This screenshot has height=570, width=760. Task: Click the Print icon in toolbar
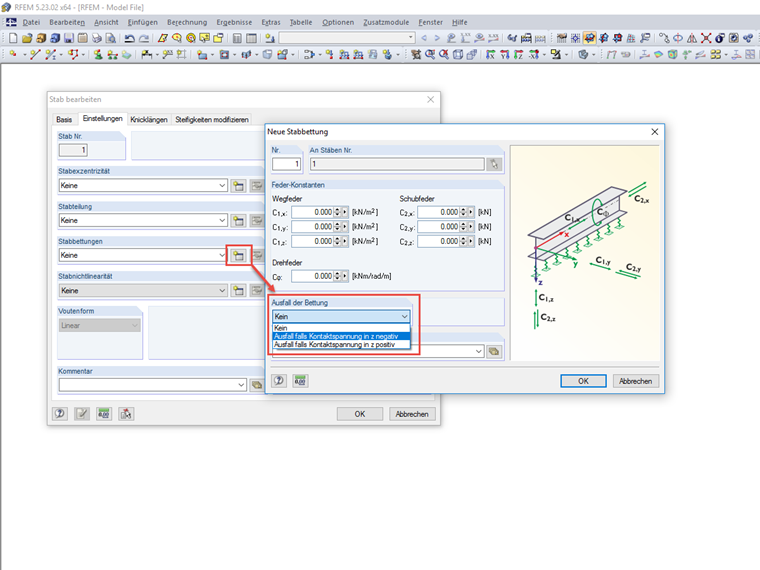click(97, 38)
